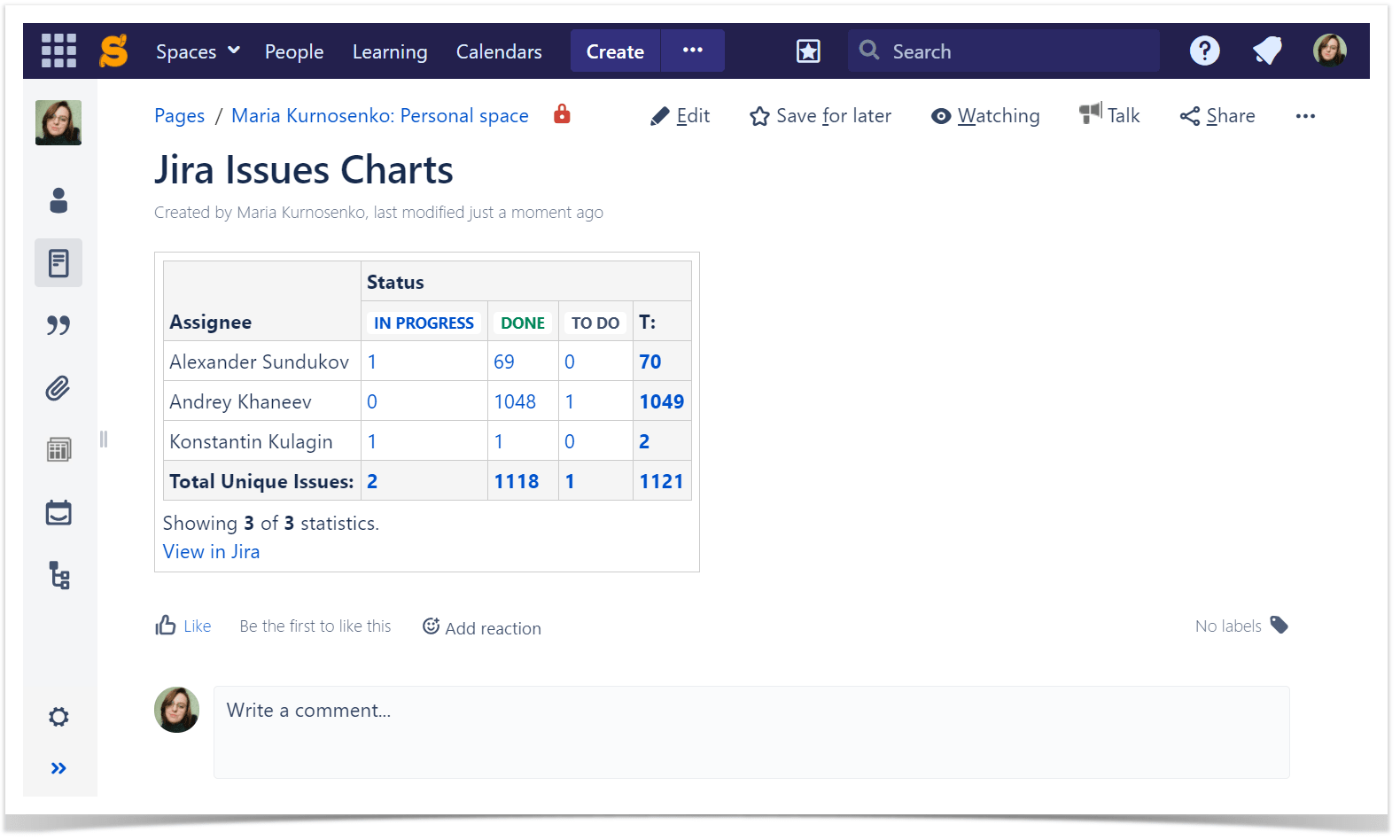Expand the Spaces dropdown menu

click(198, 51)
